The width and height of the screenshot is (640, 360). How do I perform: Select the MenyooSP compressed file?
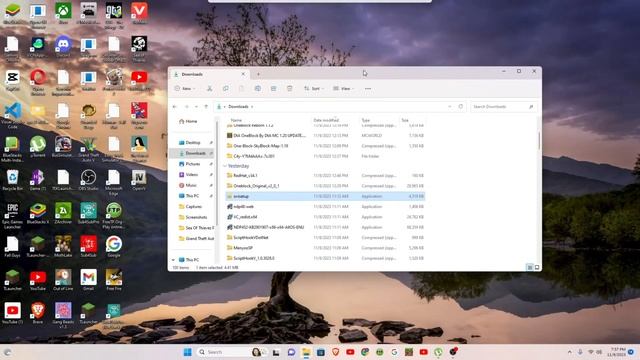click(x=325, y=248)
